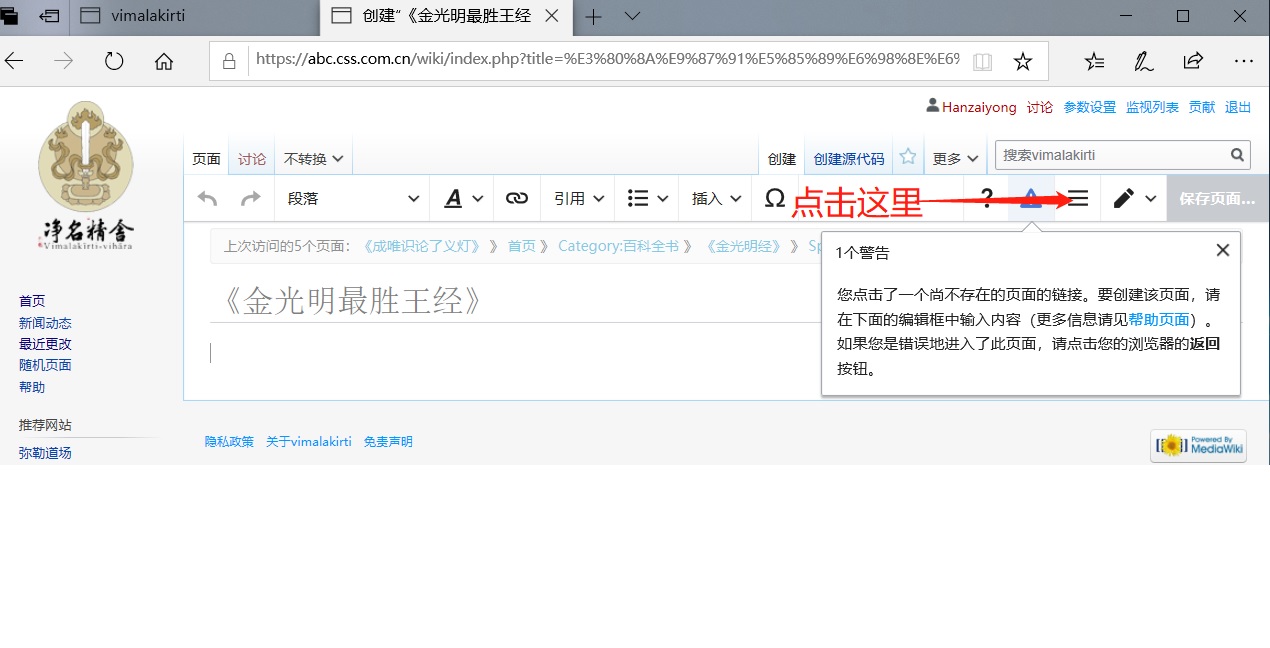
Task: Click the address bar URL
Action: coord(607,60)
